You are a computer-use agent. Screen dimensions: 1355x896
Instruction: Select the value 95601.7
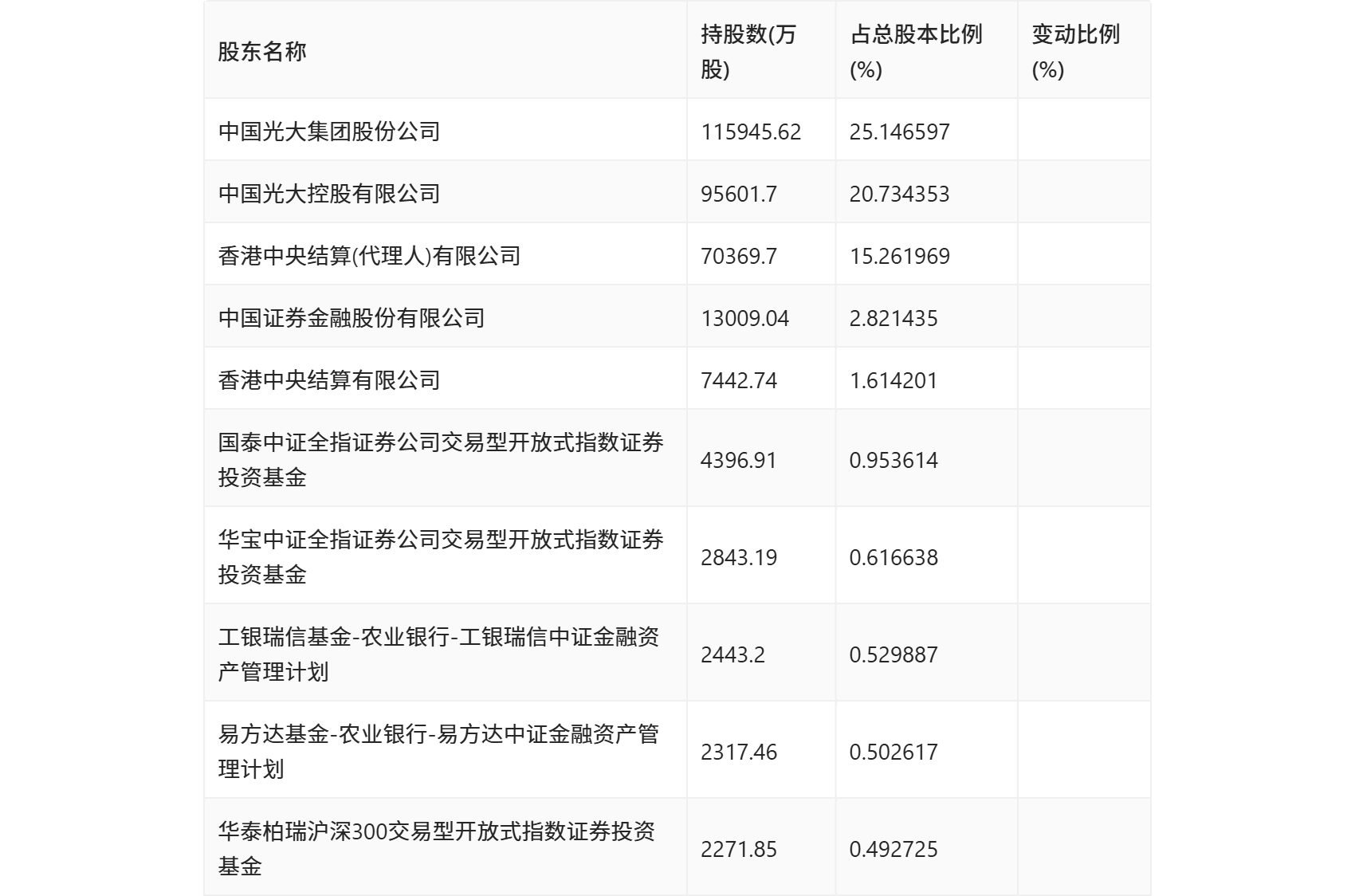click(739, 194)
